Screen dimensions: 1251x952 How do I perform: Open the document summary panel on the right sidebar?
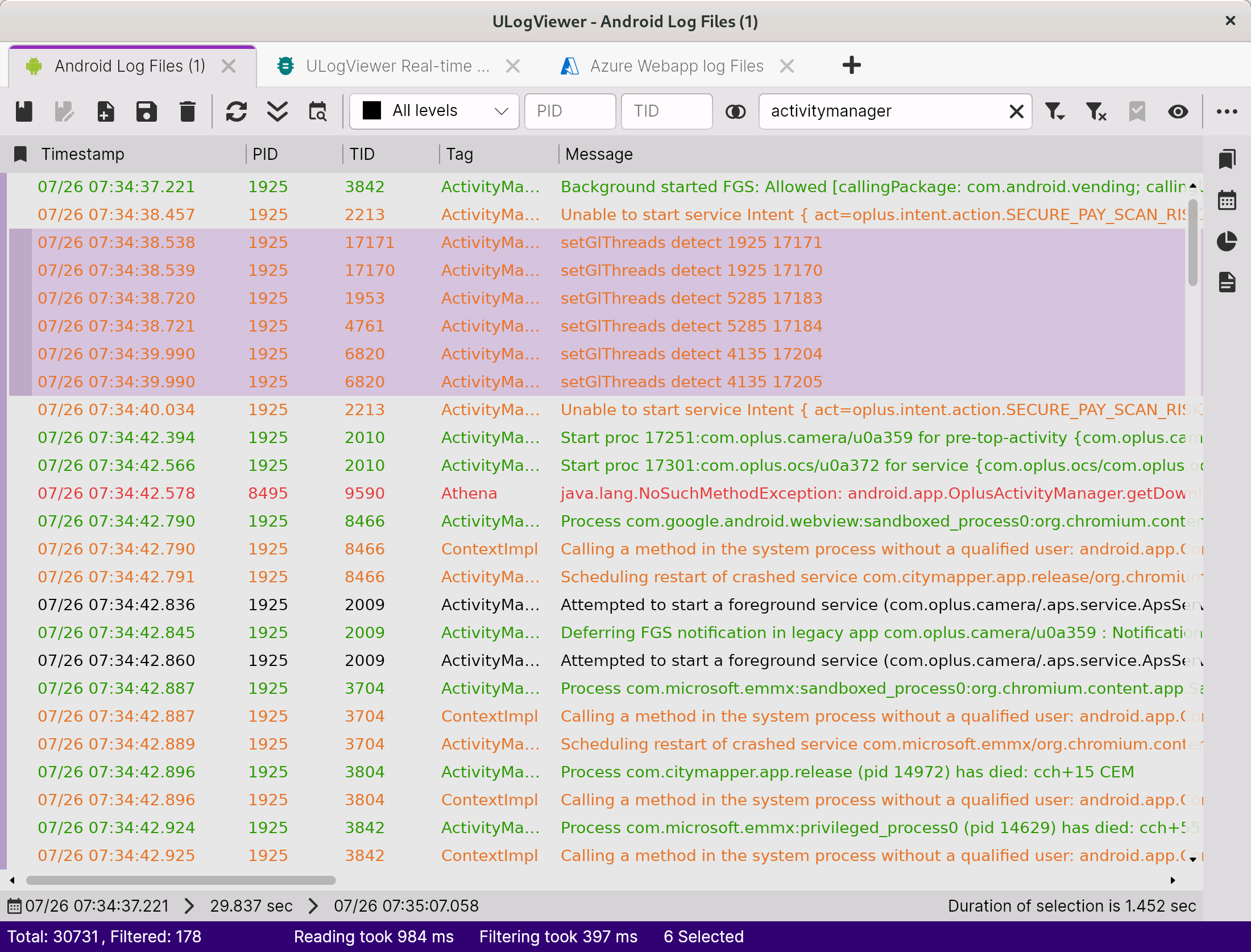click(x=1227, y=282)
